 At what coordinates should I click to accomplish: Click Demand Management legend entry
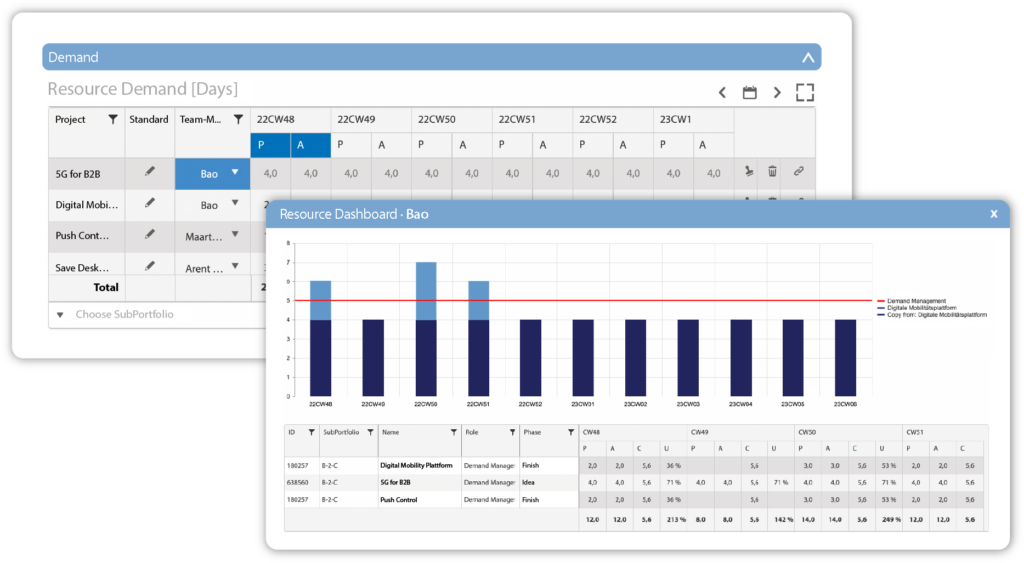pyautogui.click(x=917, y=300)
